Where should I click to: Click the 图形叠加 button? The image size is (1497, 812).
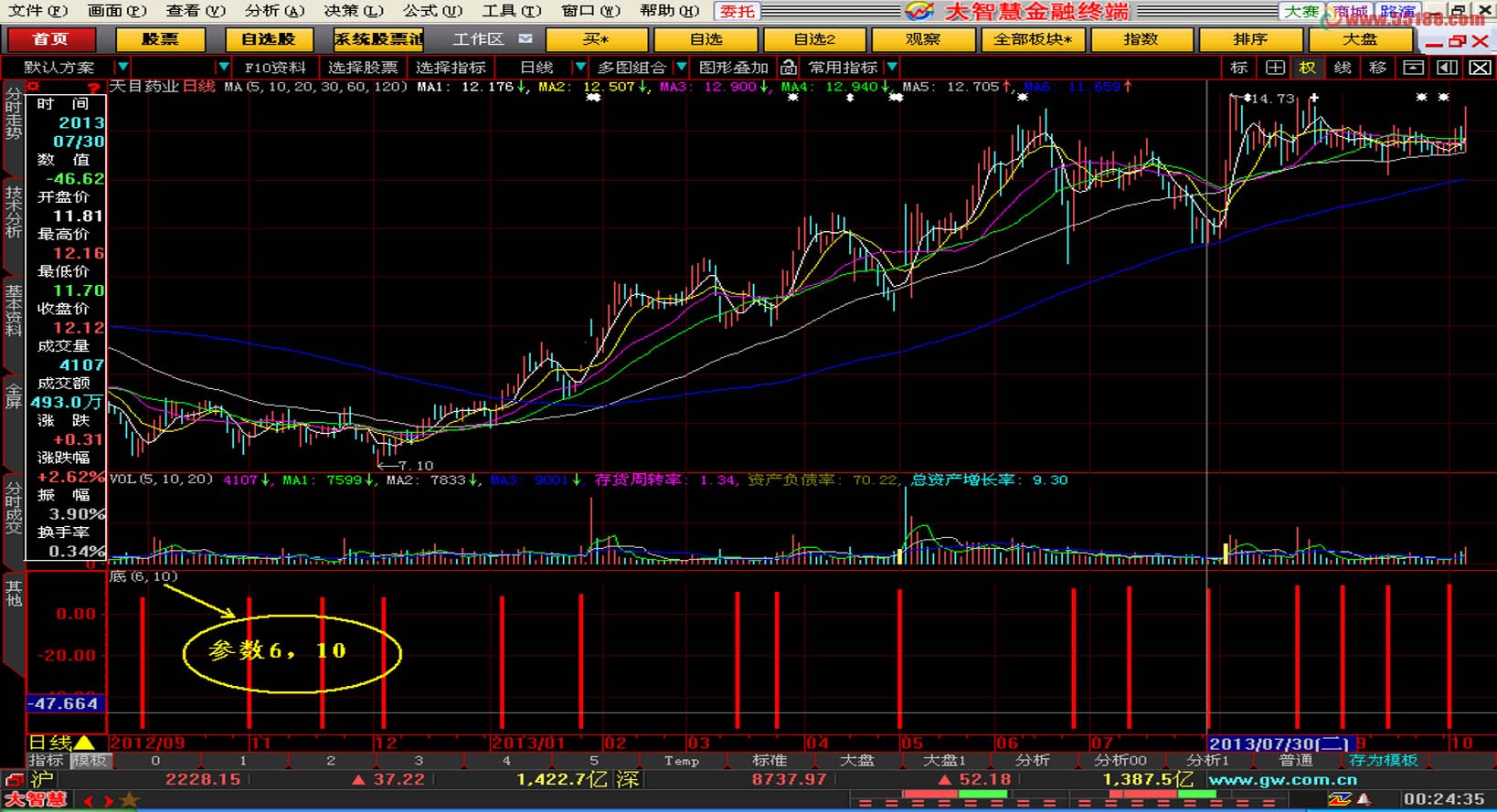[734, 68]
